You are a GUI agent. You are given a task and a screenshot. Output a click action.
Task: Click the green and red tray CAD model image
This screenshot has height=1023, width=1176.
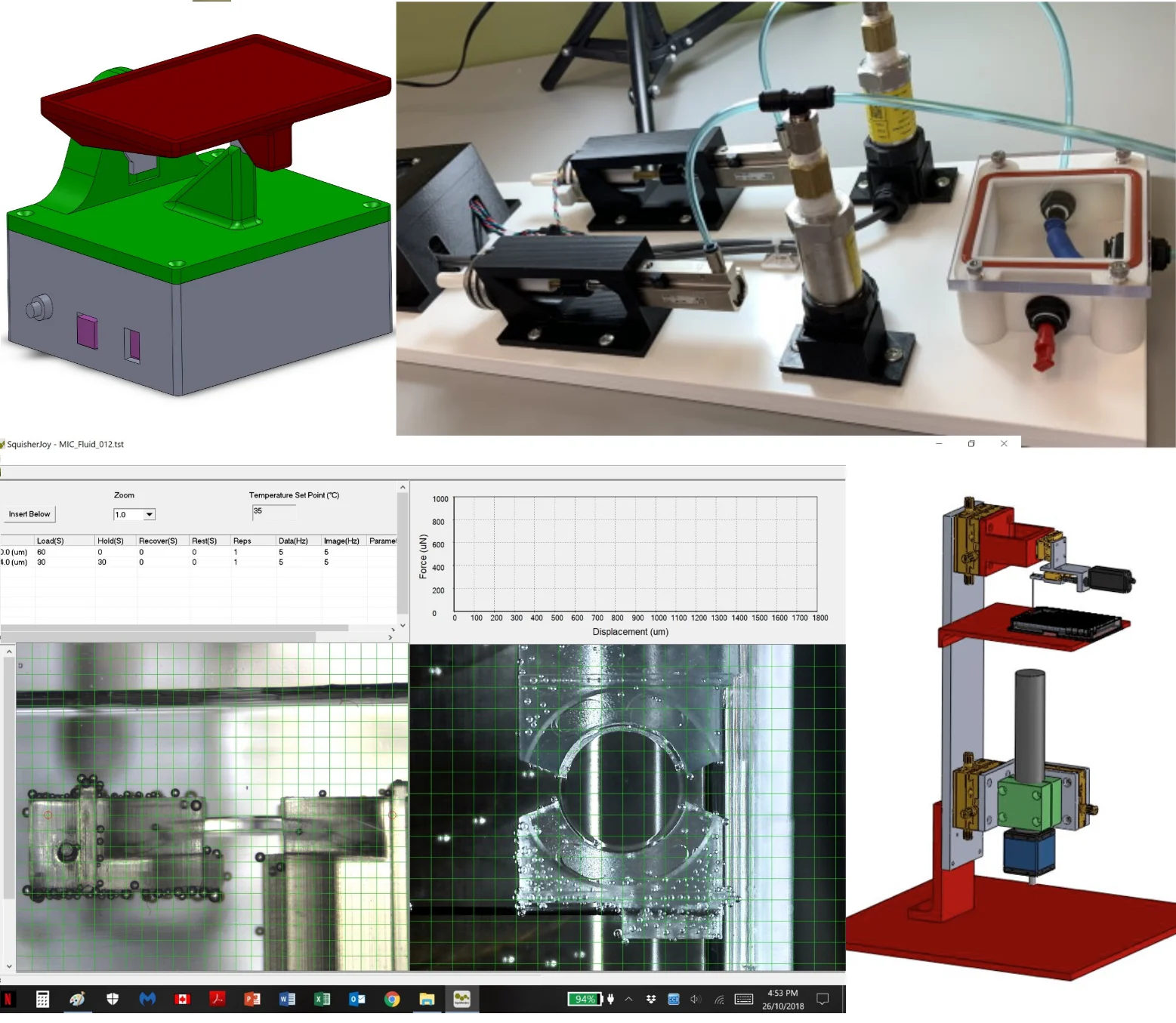(x=198, y=215)
